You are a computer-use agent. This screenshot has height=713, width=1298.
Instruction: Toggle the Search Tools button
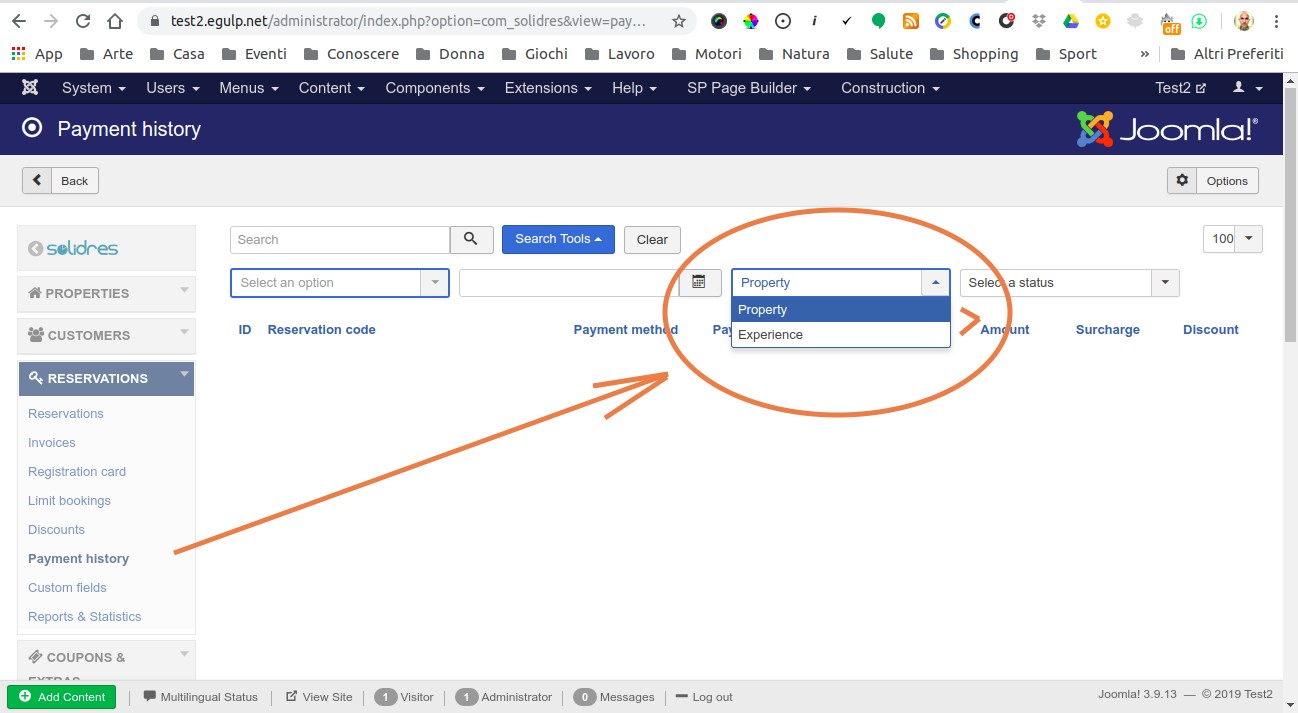(558, 239)
